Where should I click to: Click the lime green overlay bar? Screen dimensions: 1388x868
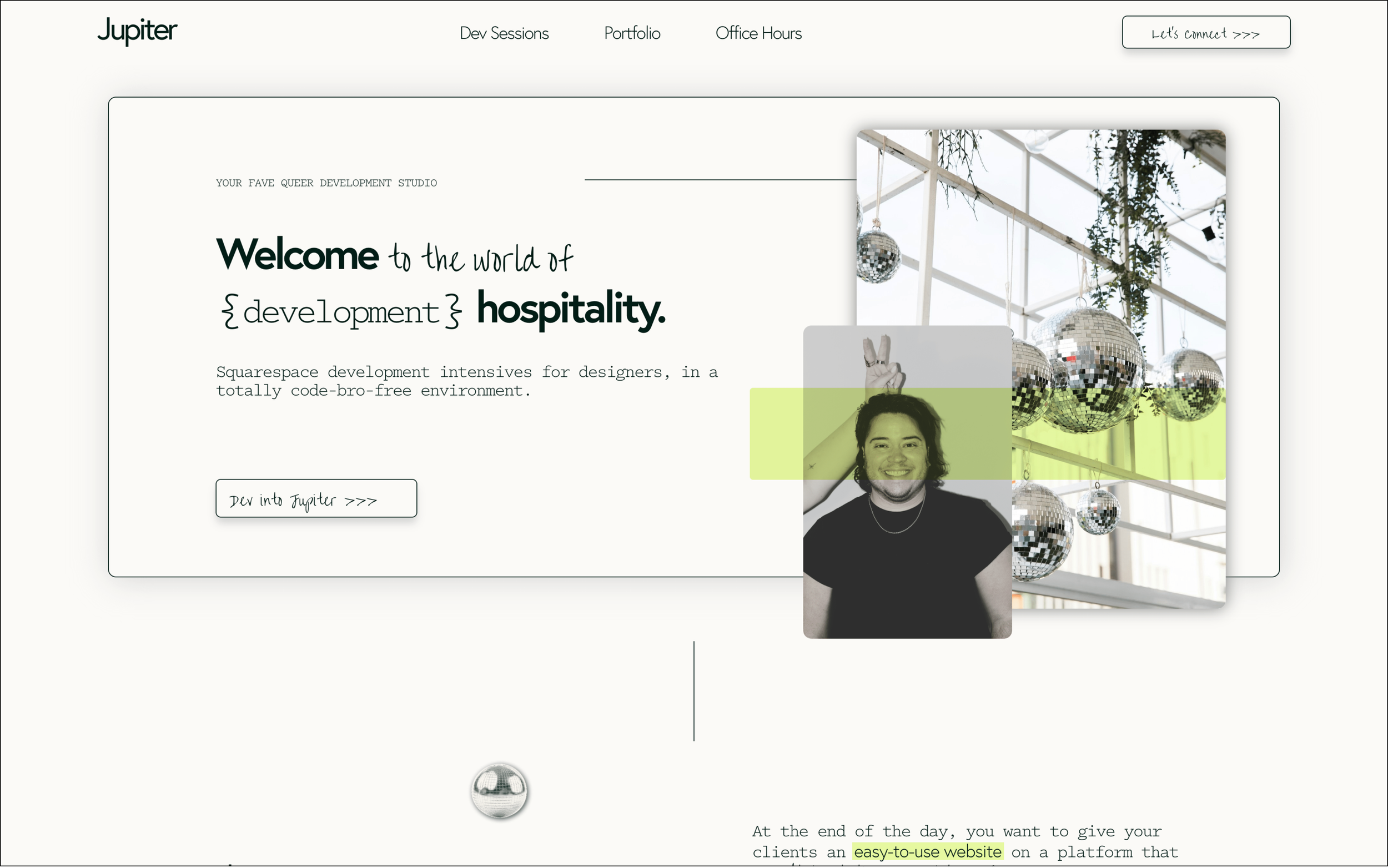click(775, 434)
